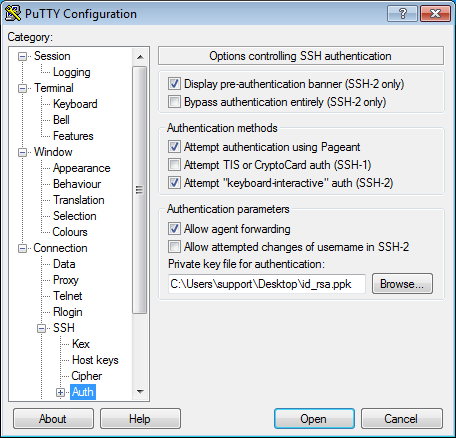The height and width of the screenshot is (438, 456).
Task: Click the Help button
Action: coord(140,419)
